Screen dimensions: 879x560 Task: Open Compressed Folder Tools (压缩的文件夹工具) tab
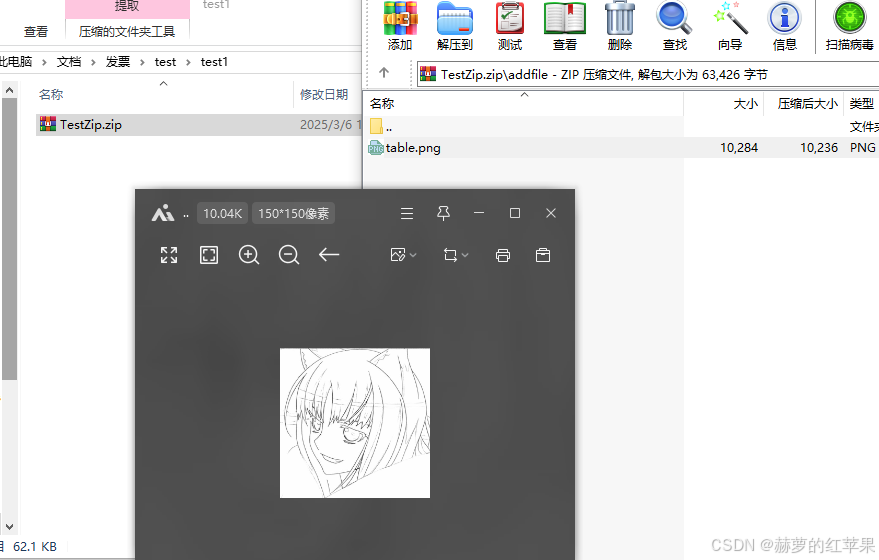click(x=127, y=31)
